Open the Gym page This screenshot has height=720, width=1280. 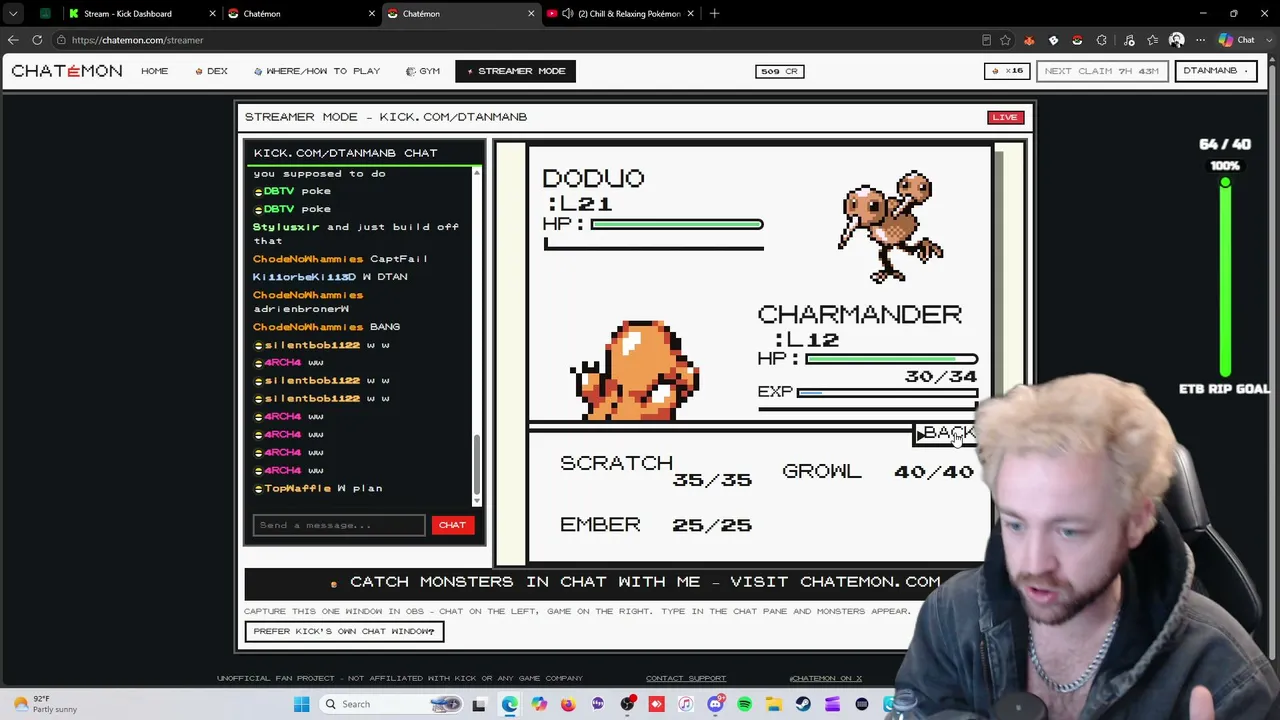(423, 71)
